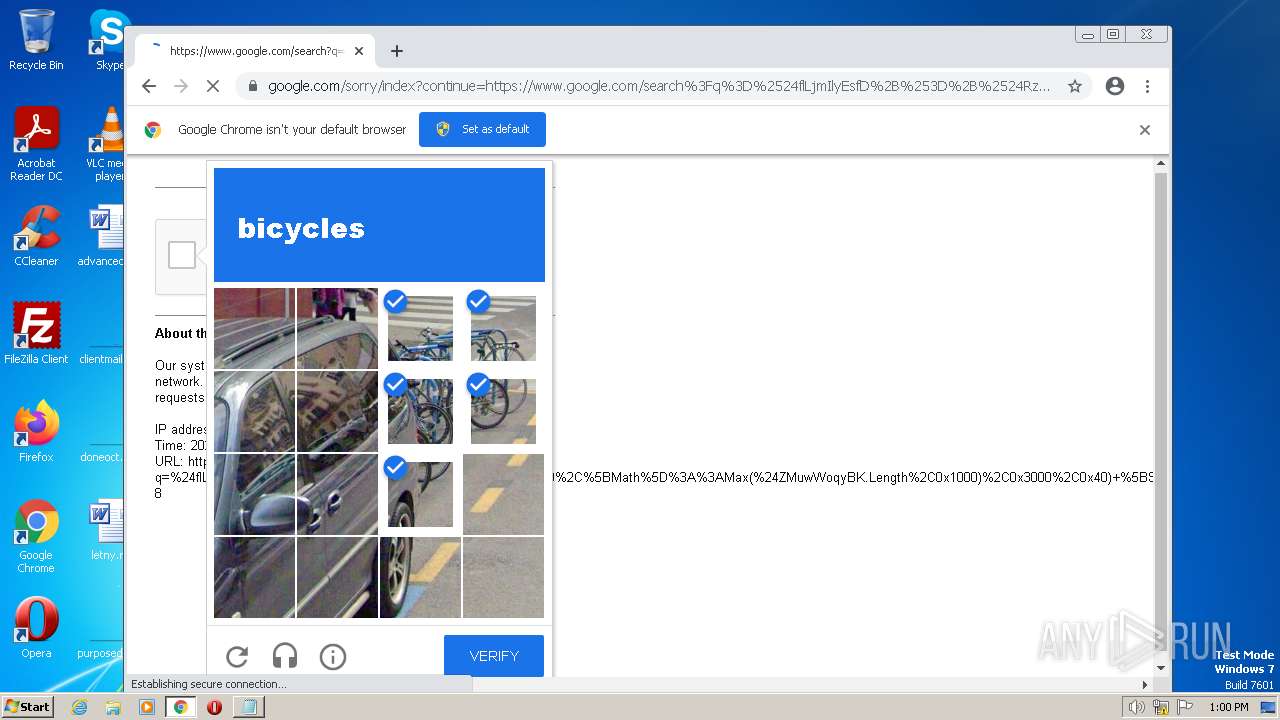Screen dimensions: 1280x720
Task: Deselect second-row right bicycle tile
Action: [503, 411]
